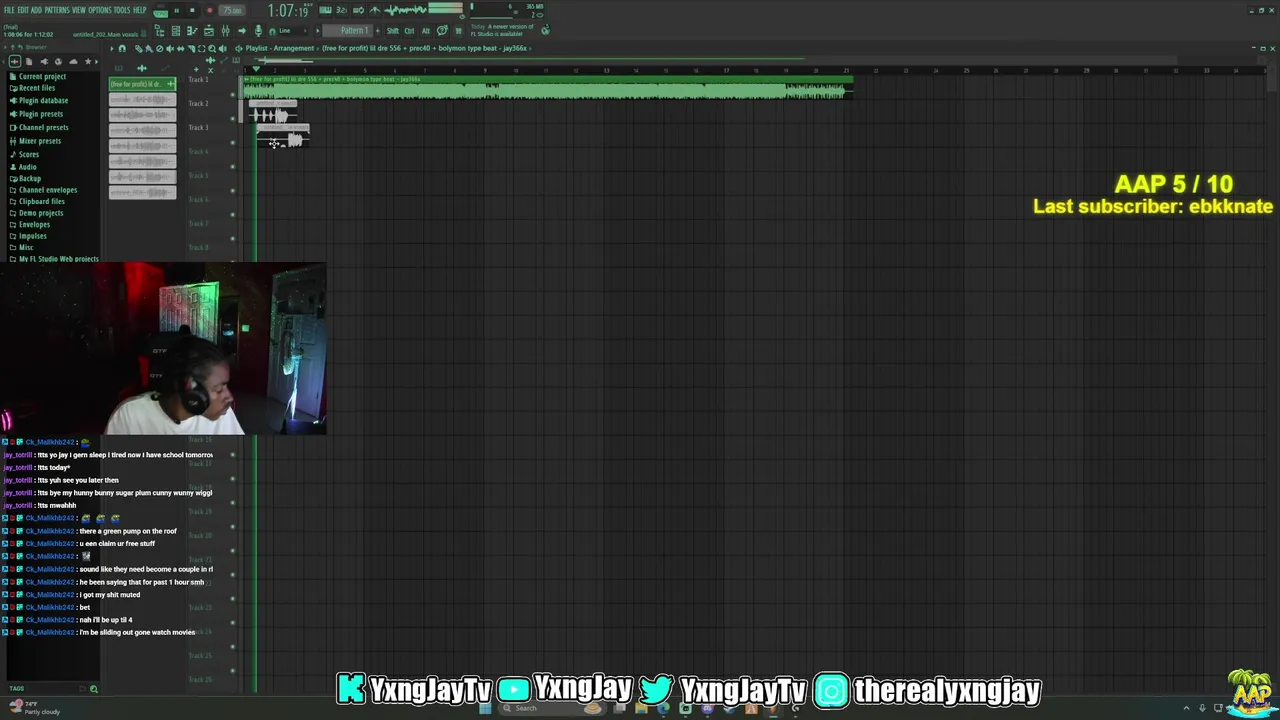Click the record button
1280x720 pixels.
coord(210,10)
